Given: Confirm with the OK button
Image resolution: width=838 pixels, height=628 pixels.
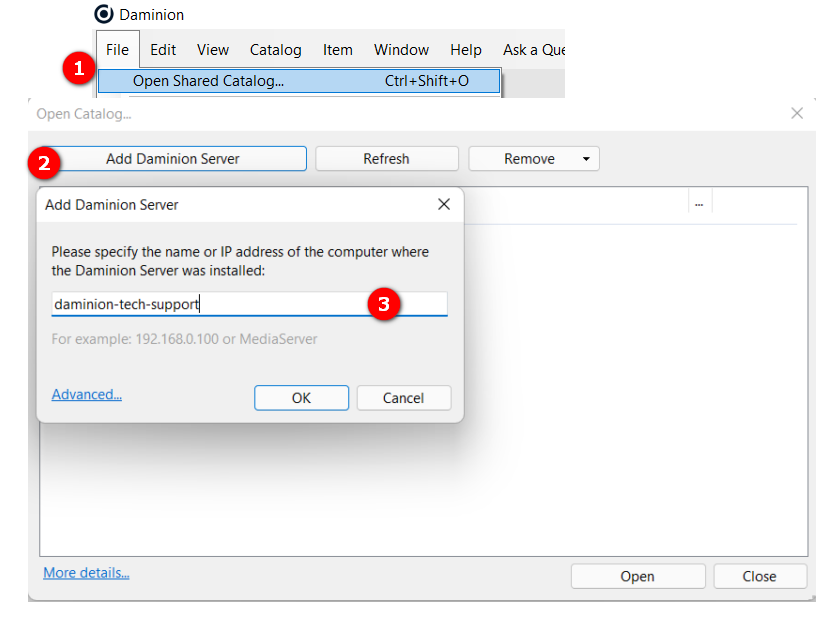Looking at the screenshot, I should click(x=301, y=397).
